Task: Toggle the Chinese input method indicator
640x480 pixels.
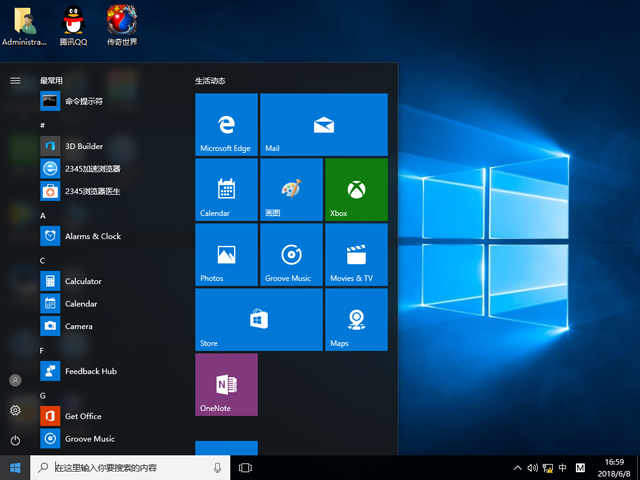Action: pyautogui.click(x=562, y=468)
